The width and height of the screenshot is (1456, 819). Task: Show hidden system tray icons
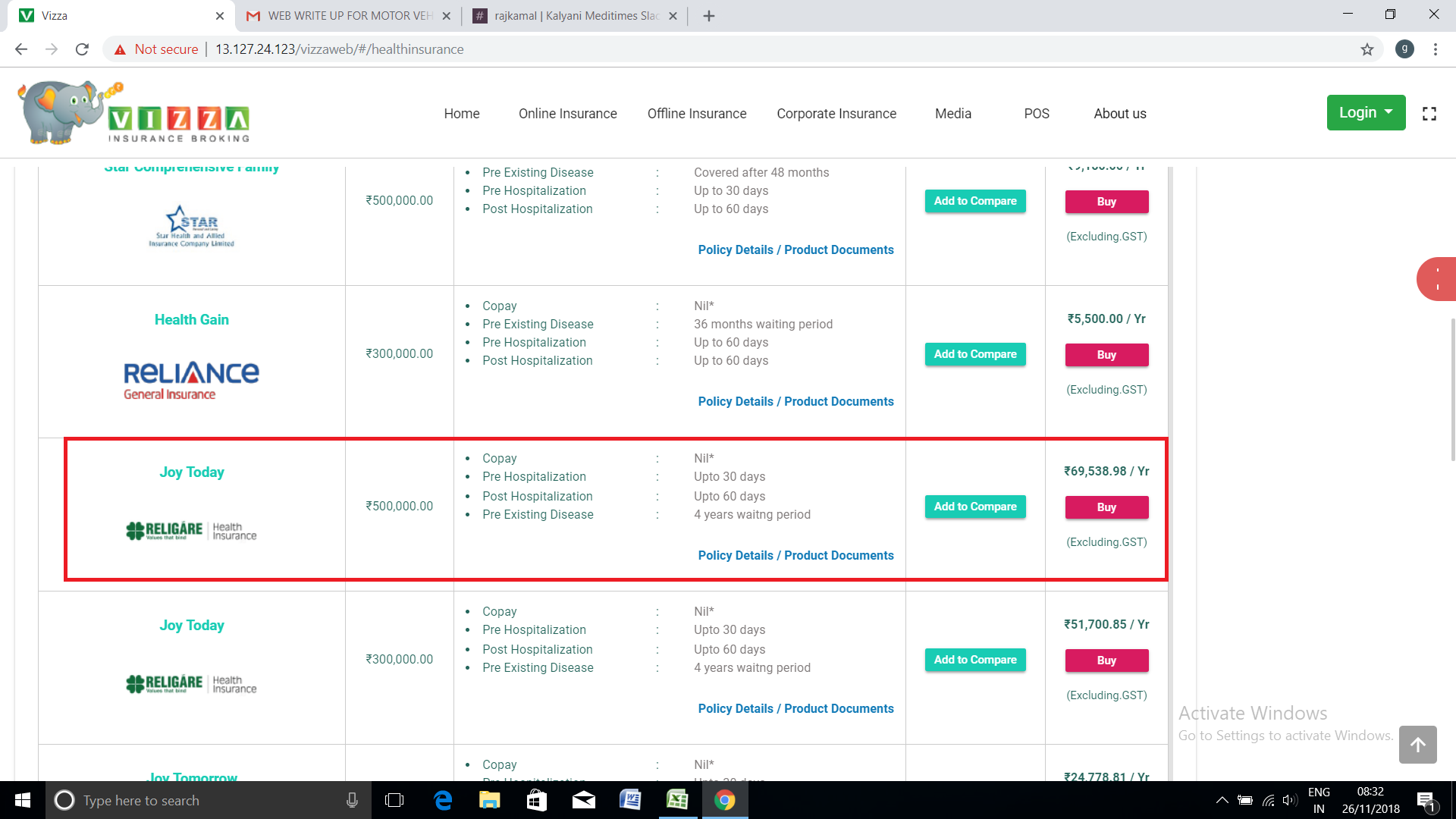click(1222, 800)
